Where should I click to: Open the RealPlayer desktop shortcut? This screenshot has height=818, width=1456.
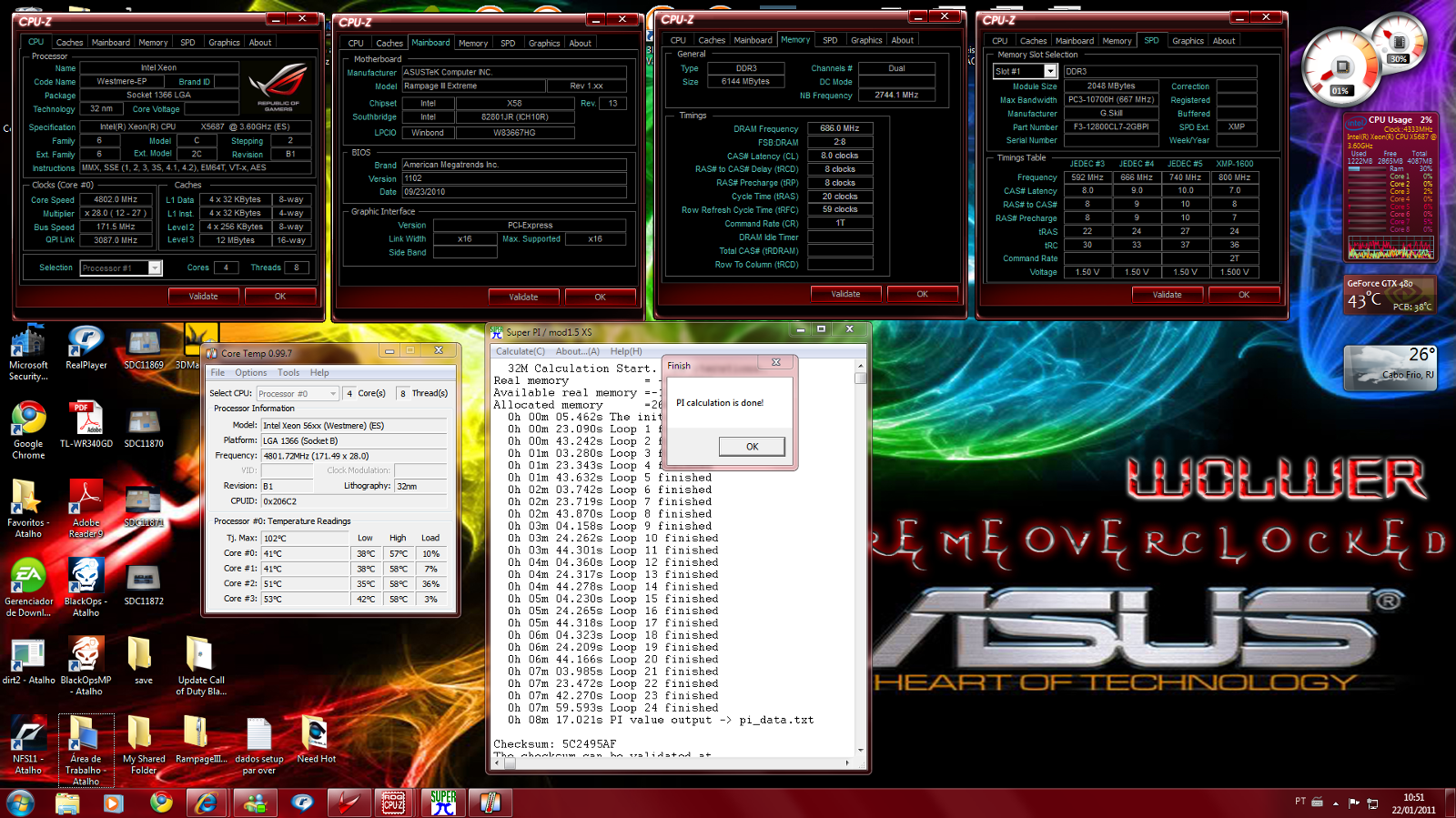pyautogui.click(x=86, y=348)
